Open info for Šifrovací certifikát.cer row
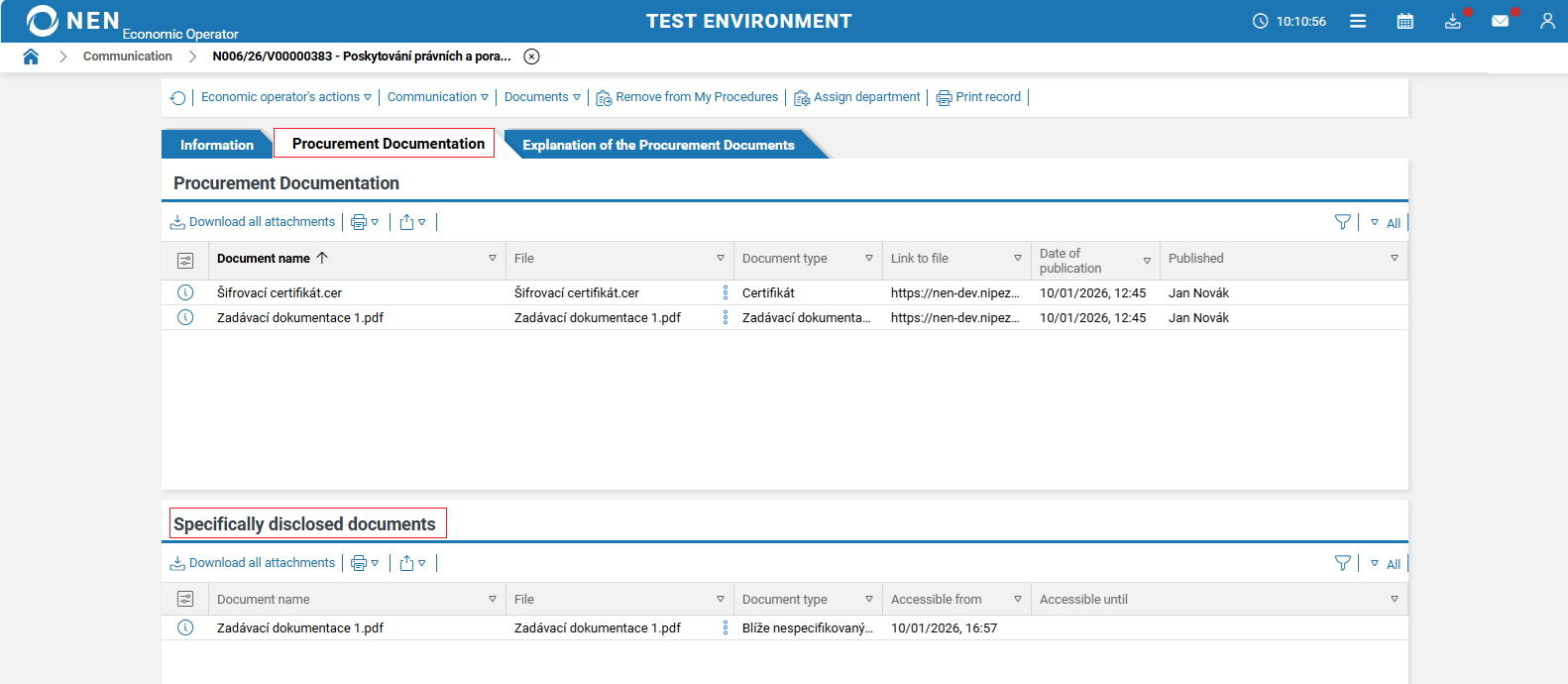 point(185,292)
